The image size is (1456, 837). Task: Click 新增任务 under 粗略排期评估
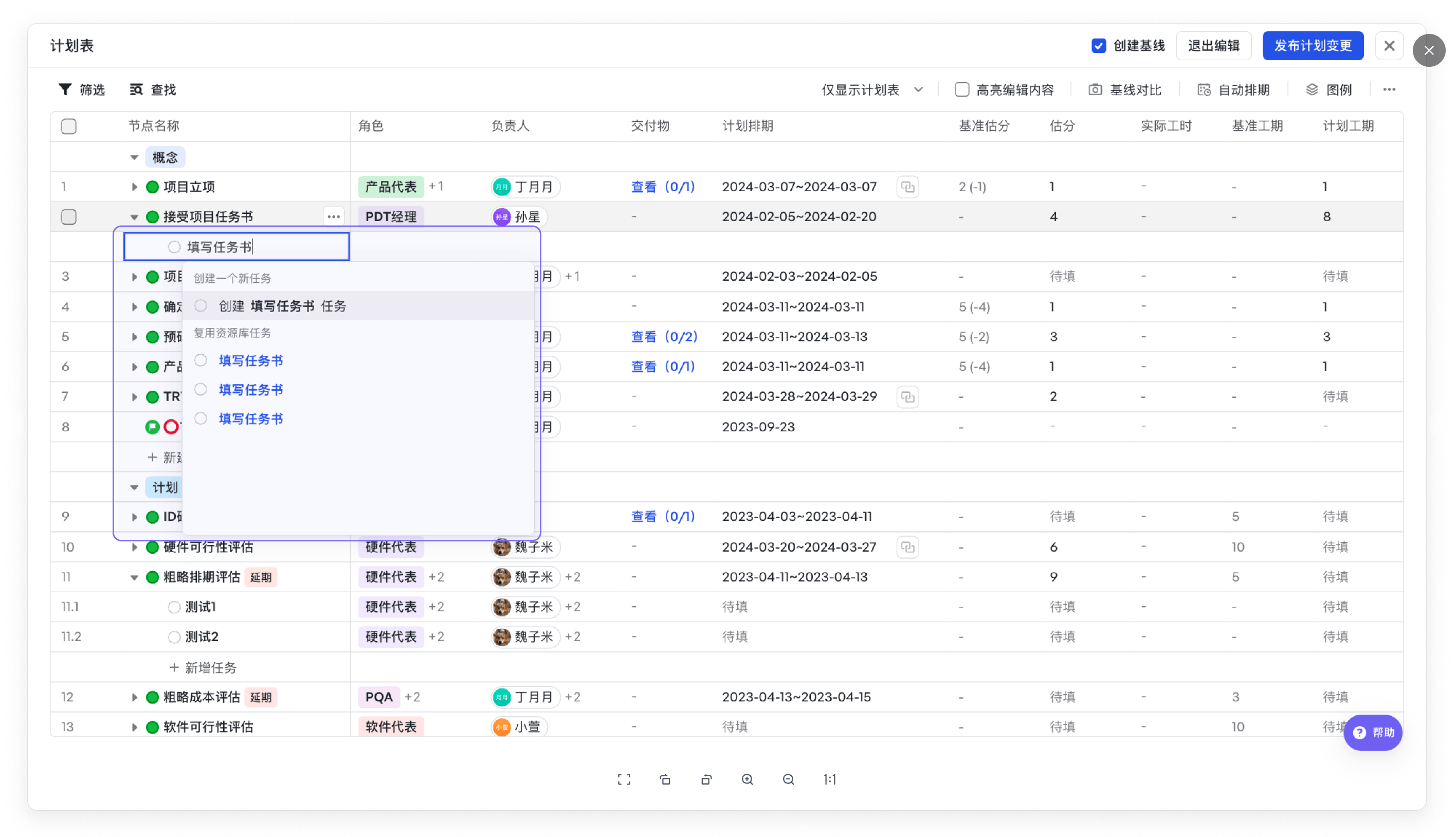(x=203, y=667)
